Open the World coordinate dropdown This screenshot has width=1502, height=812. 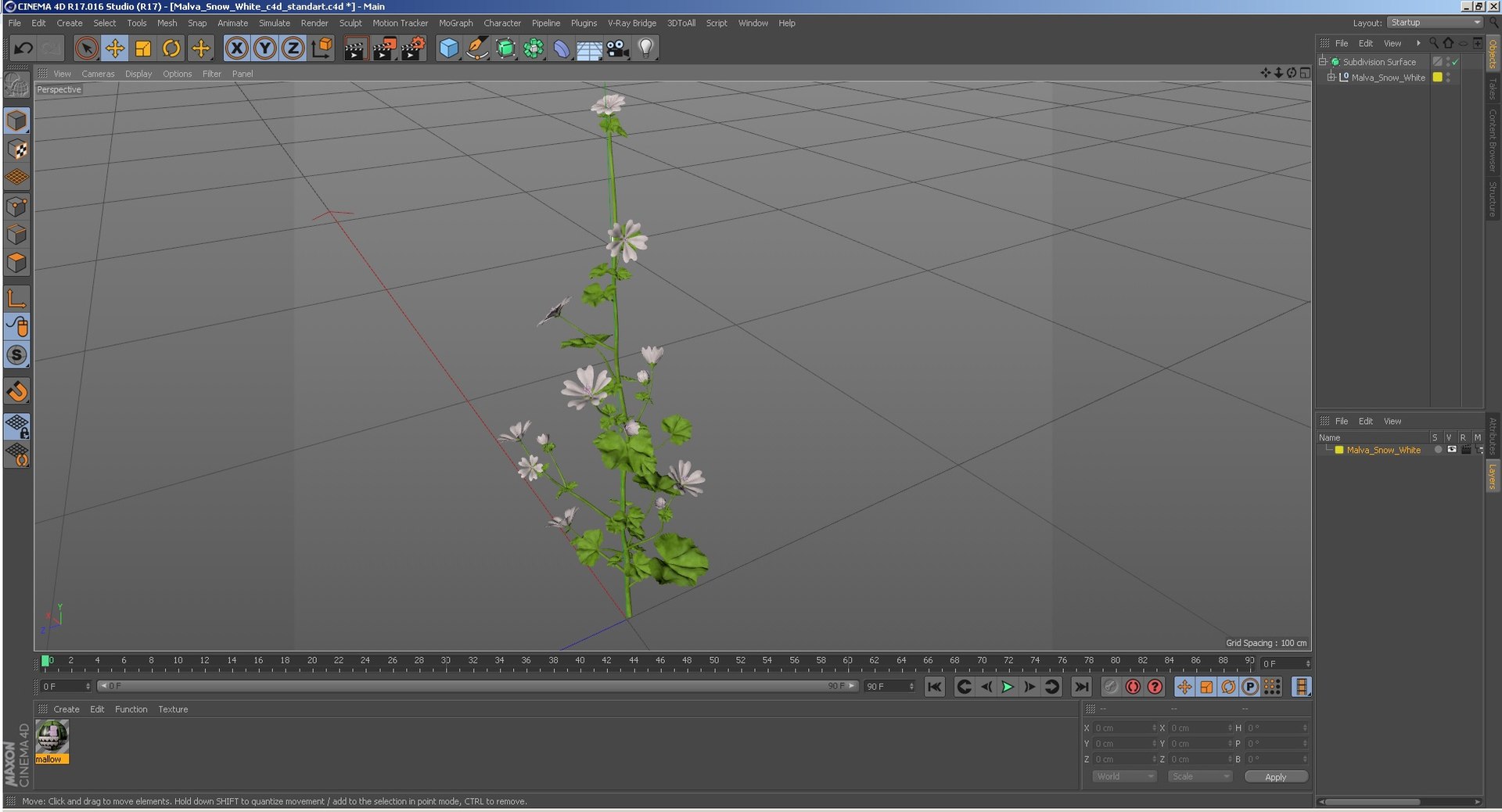tap(1123, 777)
